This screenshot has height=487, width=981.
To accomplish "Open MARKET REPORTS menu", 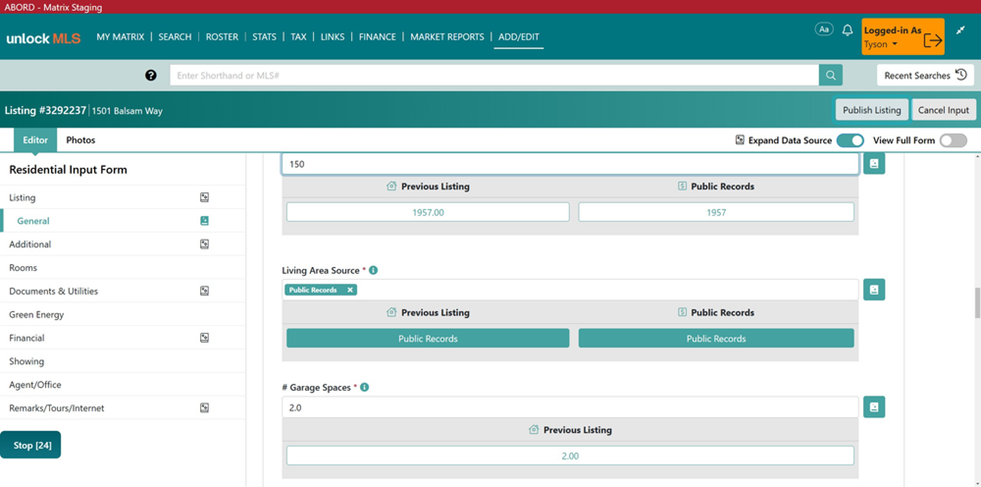I will pyautogui.click(x=447, y=37).
